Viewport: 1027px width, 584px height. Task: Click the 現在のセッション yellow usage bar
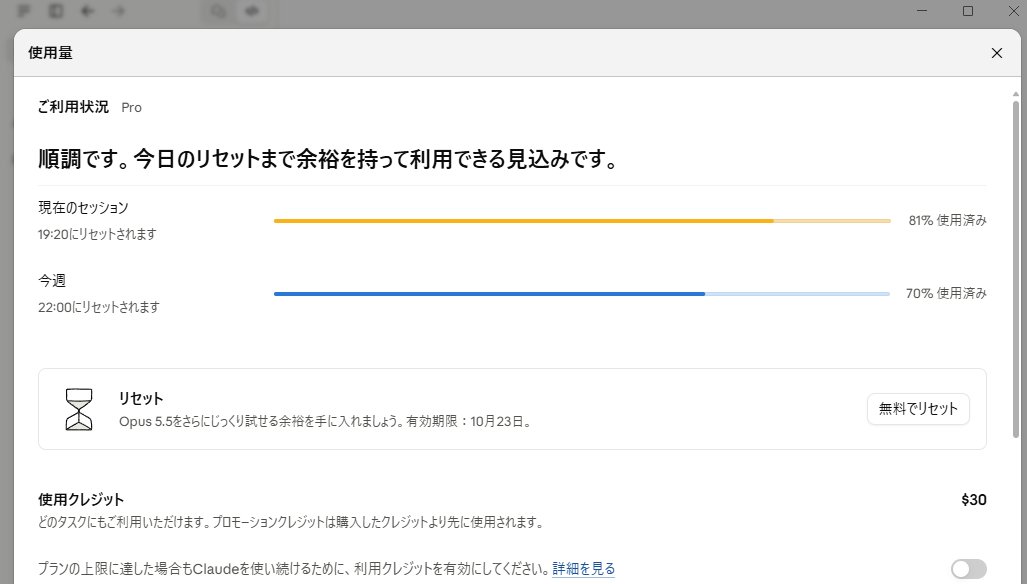pos(582,221)
